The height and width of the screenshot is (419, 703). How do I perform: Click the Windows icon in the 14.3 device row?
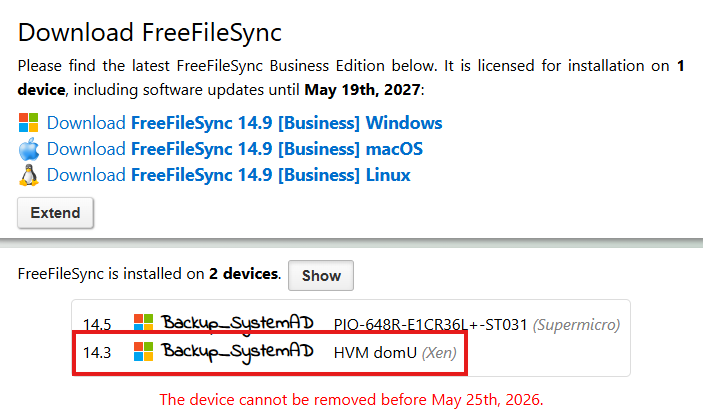(143, 352)
